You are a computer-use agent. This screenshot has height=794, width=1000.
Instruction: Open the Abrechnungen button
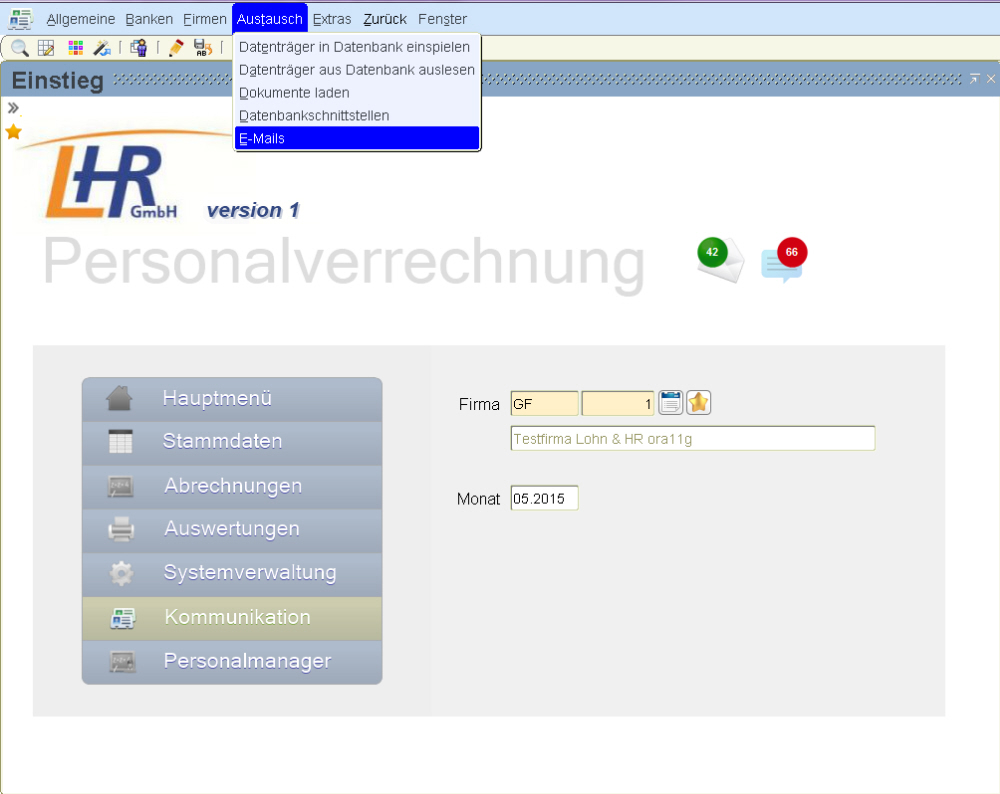pyautogui.click(x=232, y=487)
